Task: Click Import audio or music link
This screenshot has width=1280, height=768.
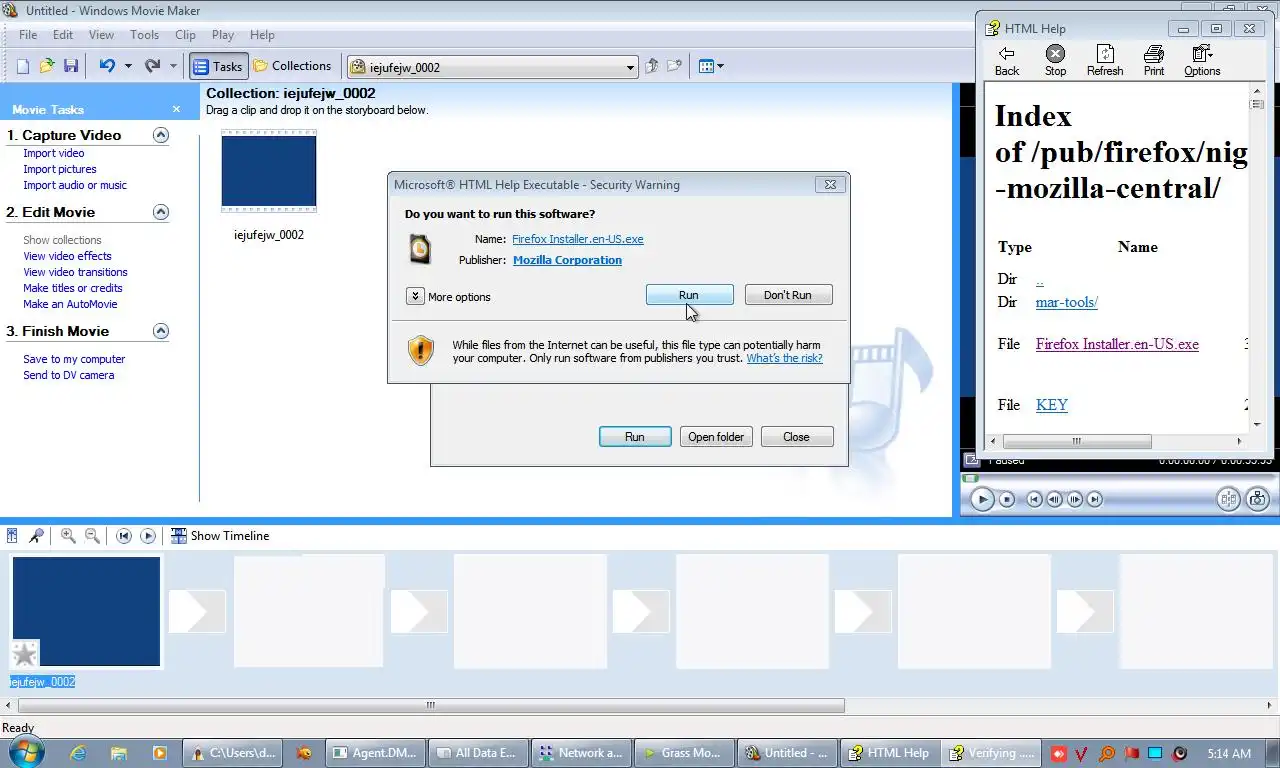Action: click(75, 185)
